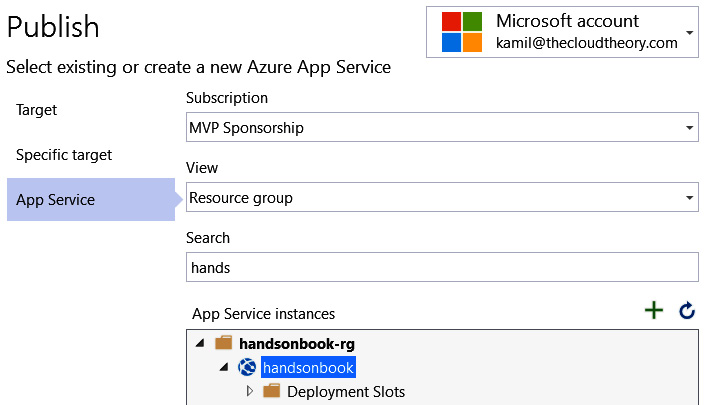Go to the Target step
This screenshot has width=706, height=405.
36,110
